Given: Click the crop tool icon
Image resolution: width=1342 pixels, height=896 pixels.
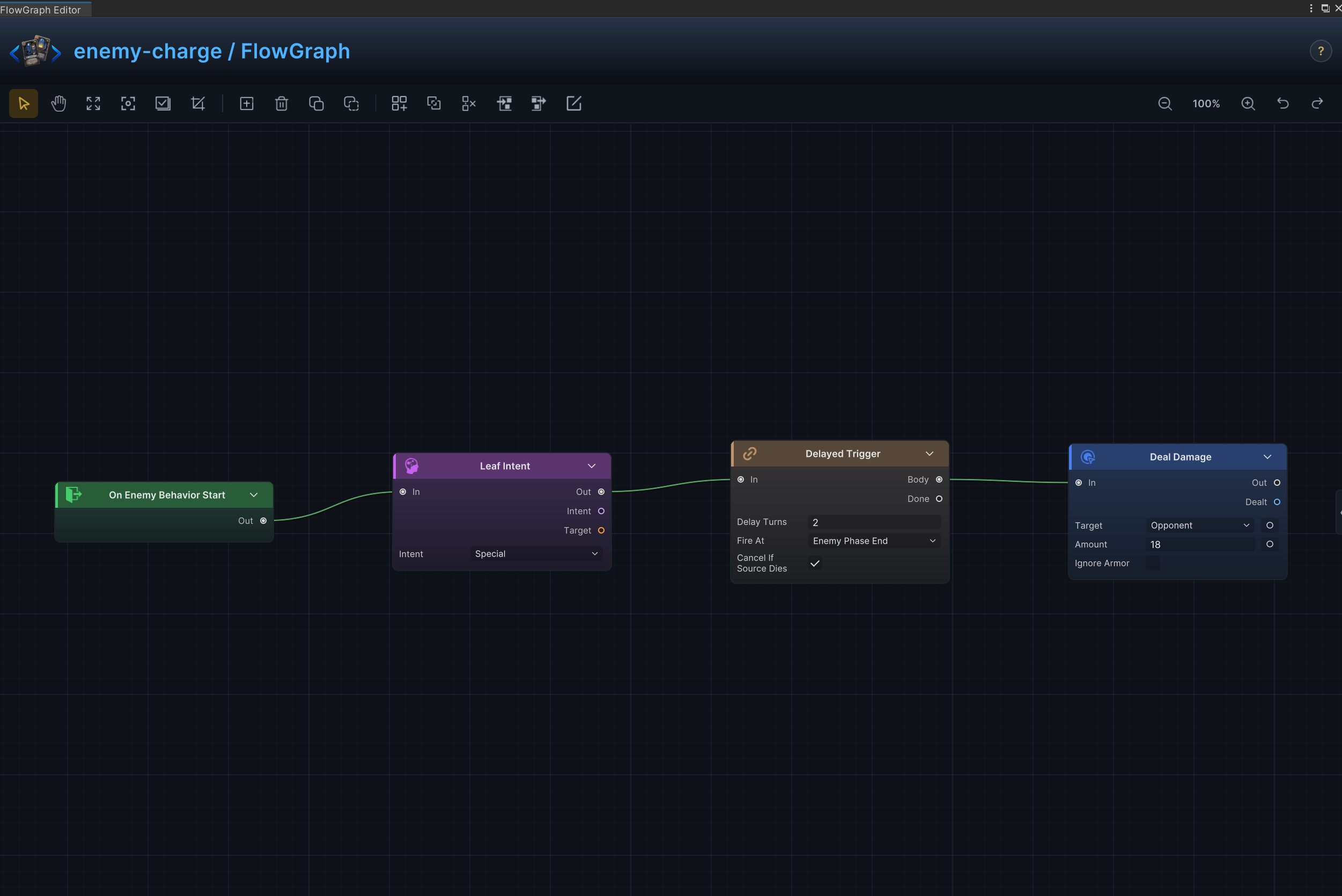Looking at the screenshot, I should (198, 103).
